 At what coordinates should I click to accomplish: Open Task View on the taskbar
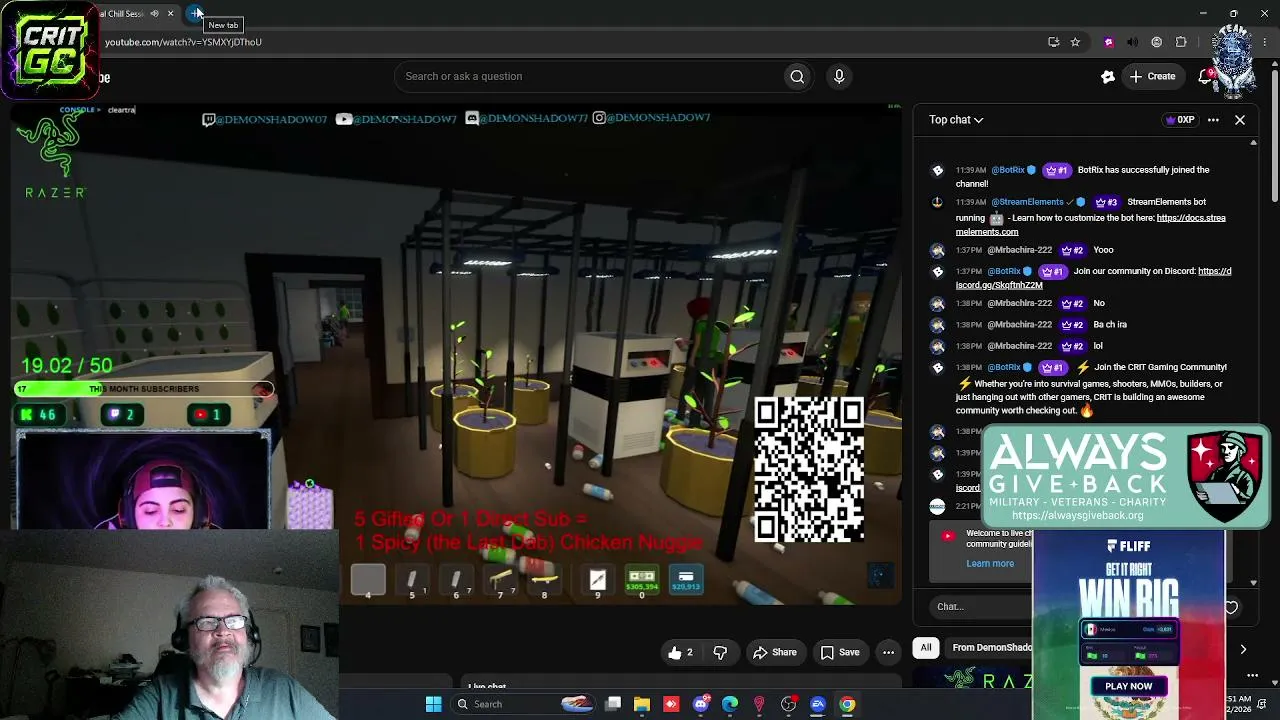pos(613,704)
